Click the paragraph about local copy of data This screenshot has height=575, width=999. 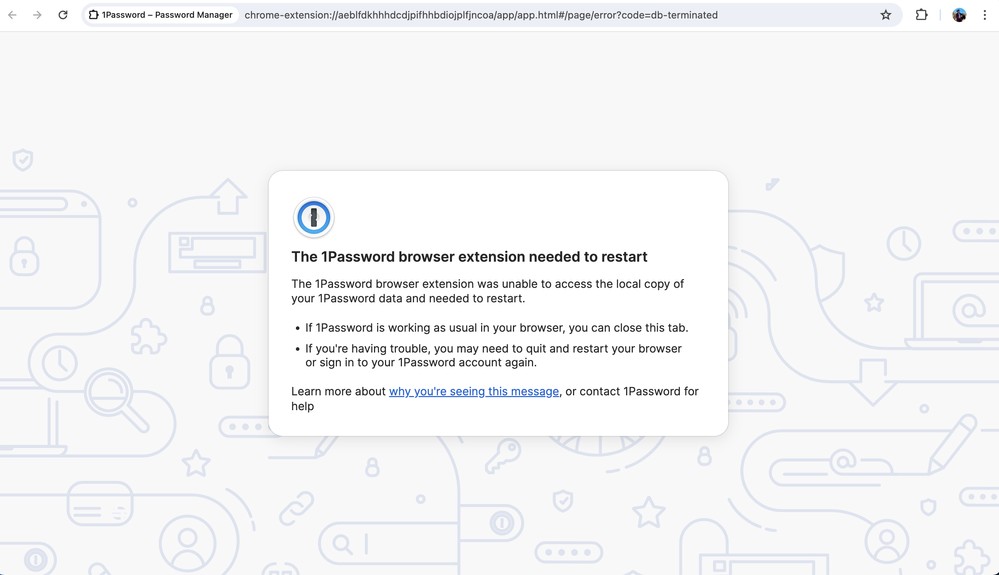487,291
